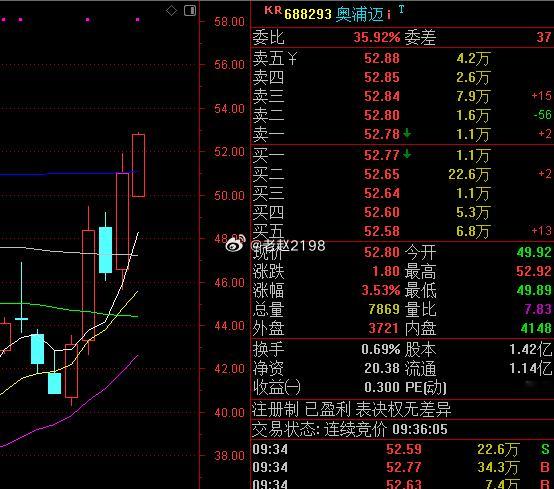Click 卖五 price 52.88
554x489 pixels.
(x=382, y=58)
